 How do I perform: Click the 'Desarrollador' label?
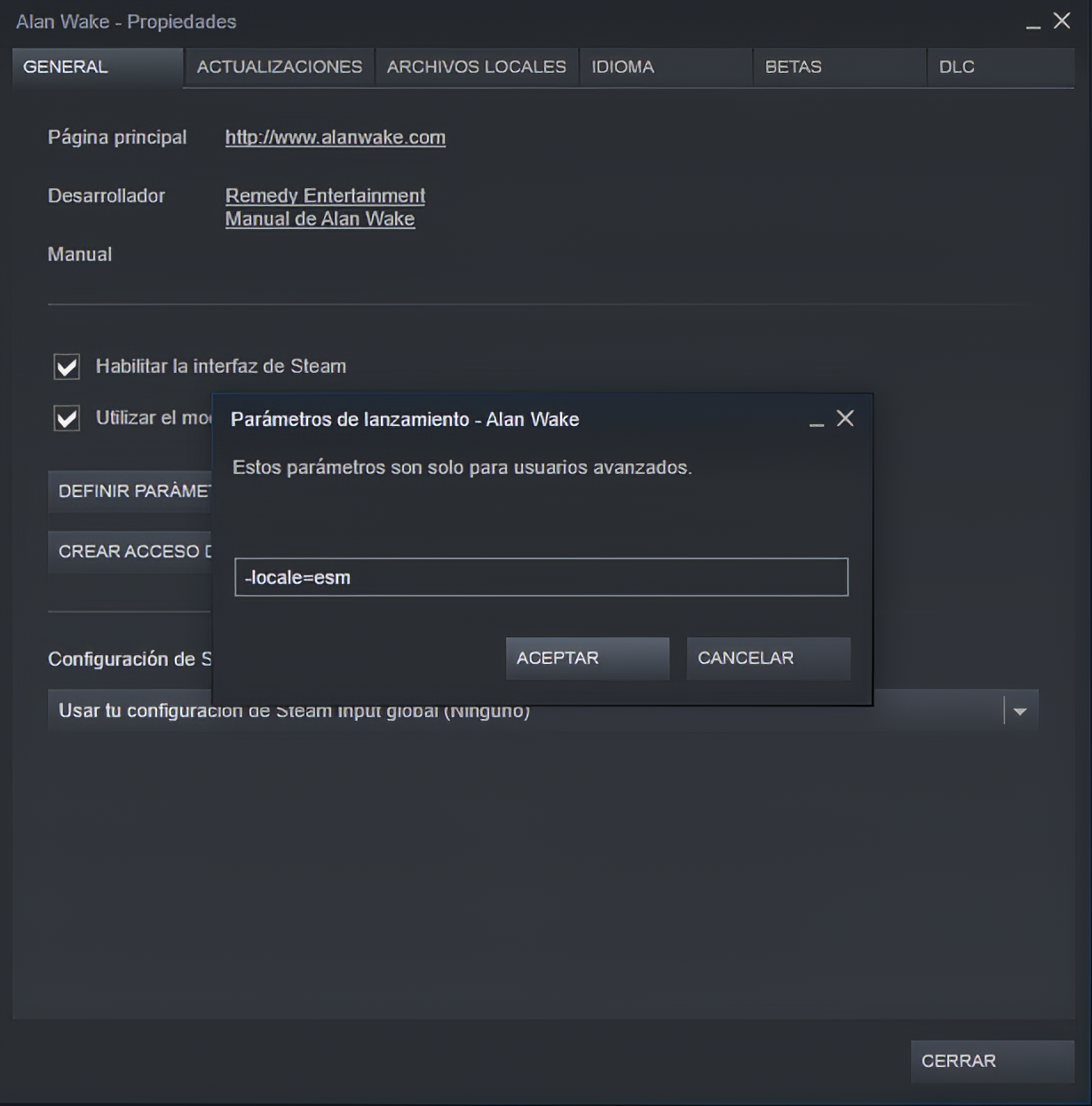click(x=107, y=196)
